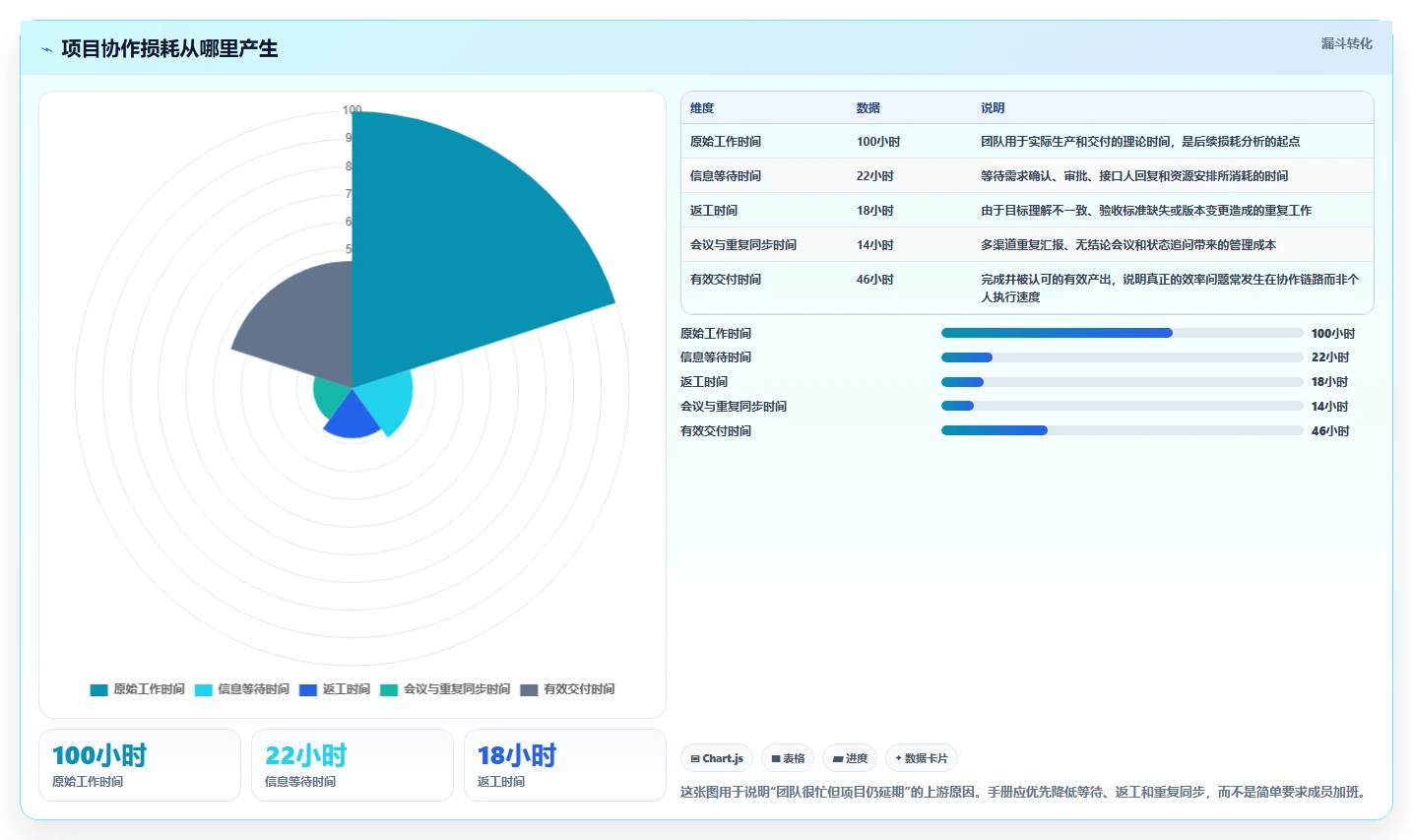Click the 返工时间 progress bar
The height and width of the screenshot is (840, 1413).
point(1123,382)
